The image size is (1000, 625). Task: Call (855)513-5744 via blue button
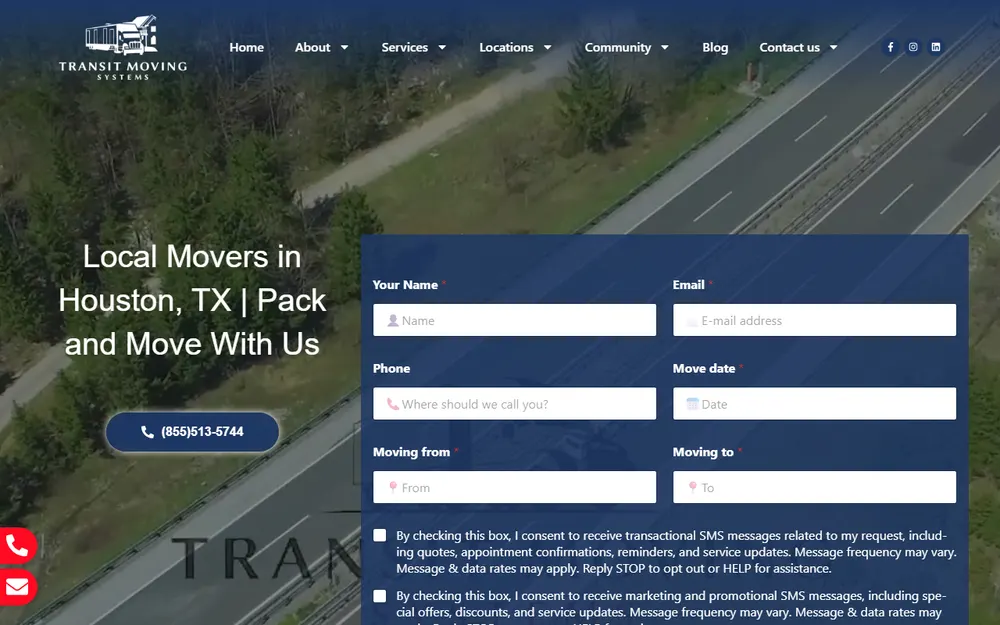pos(192,432)
